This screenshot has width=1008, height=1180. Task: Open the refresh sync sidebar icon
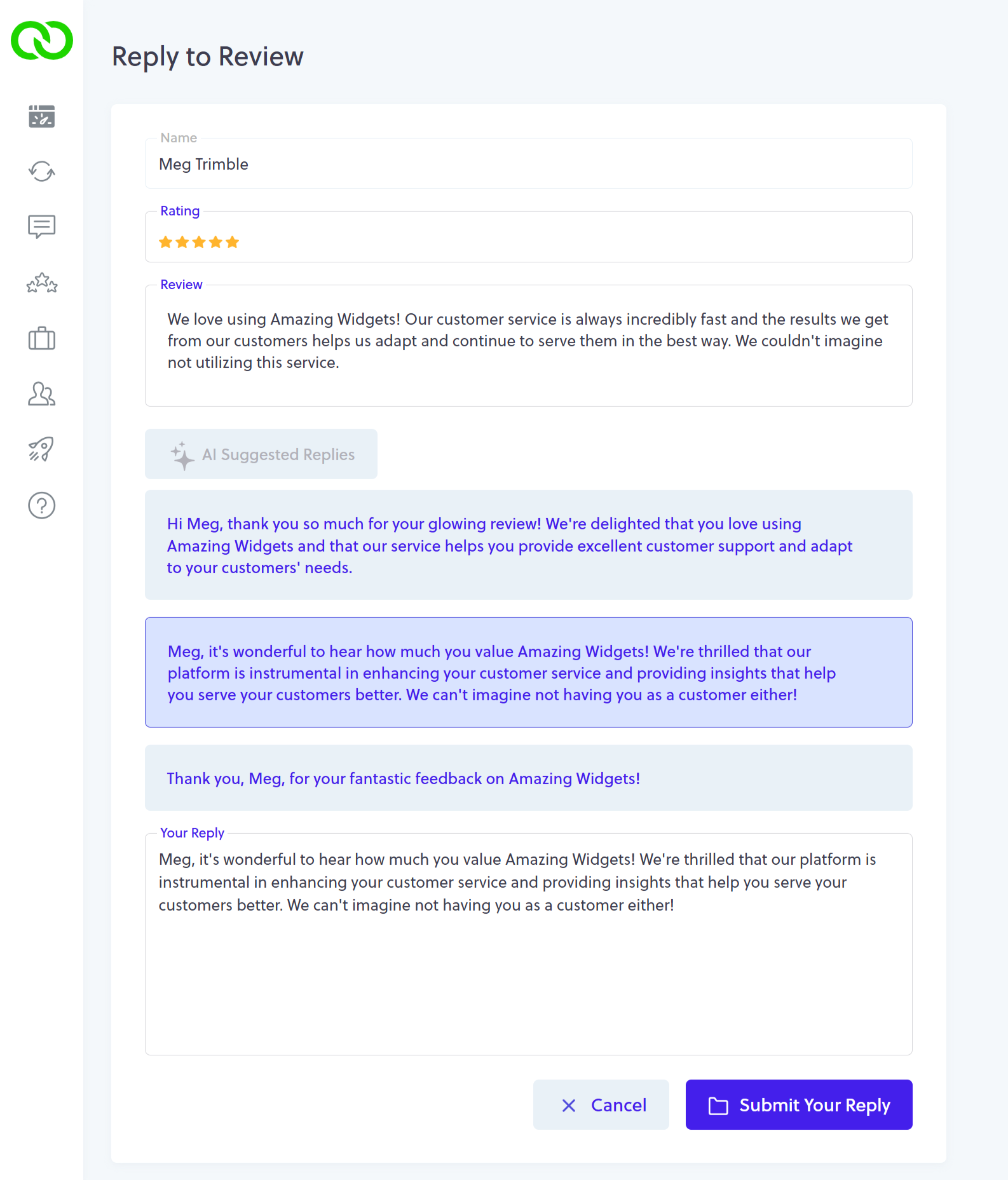(42, 171)
